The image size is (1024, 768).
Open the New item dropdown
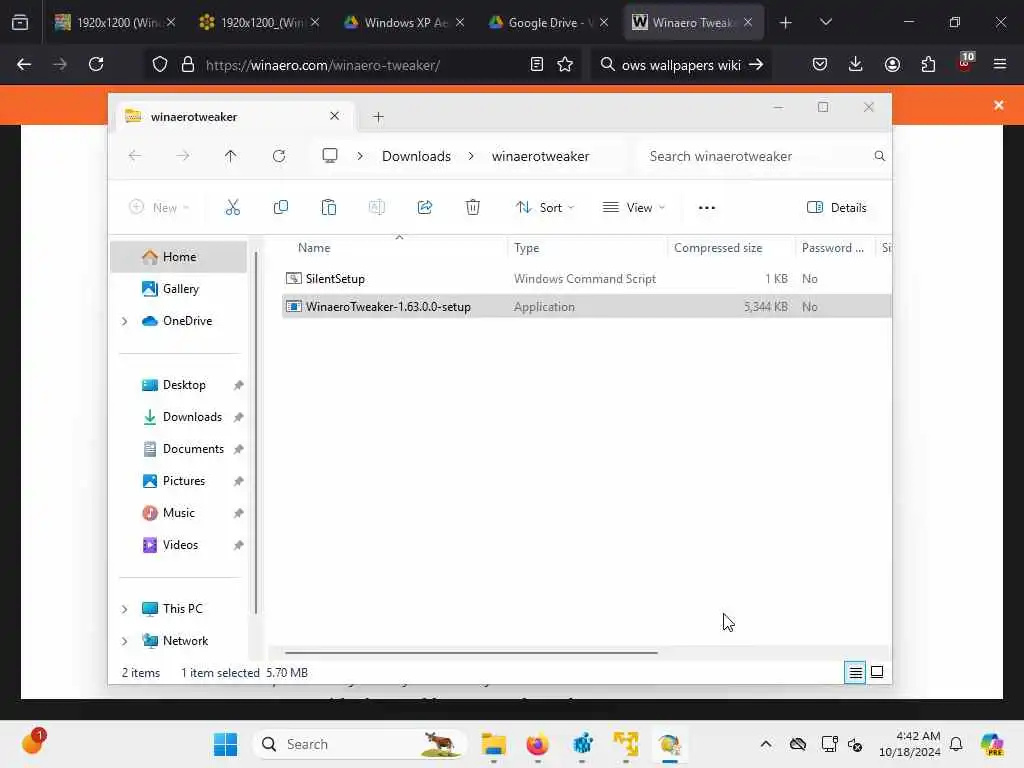[159, 208]
